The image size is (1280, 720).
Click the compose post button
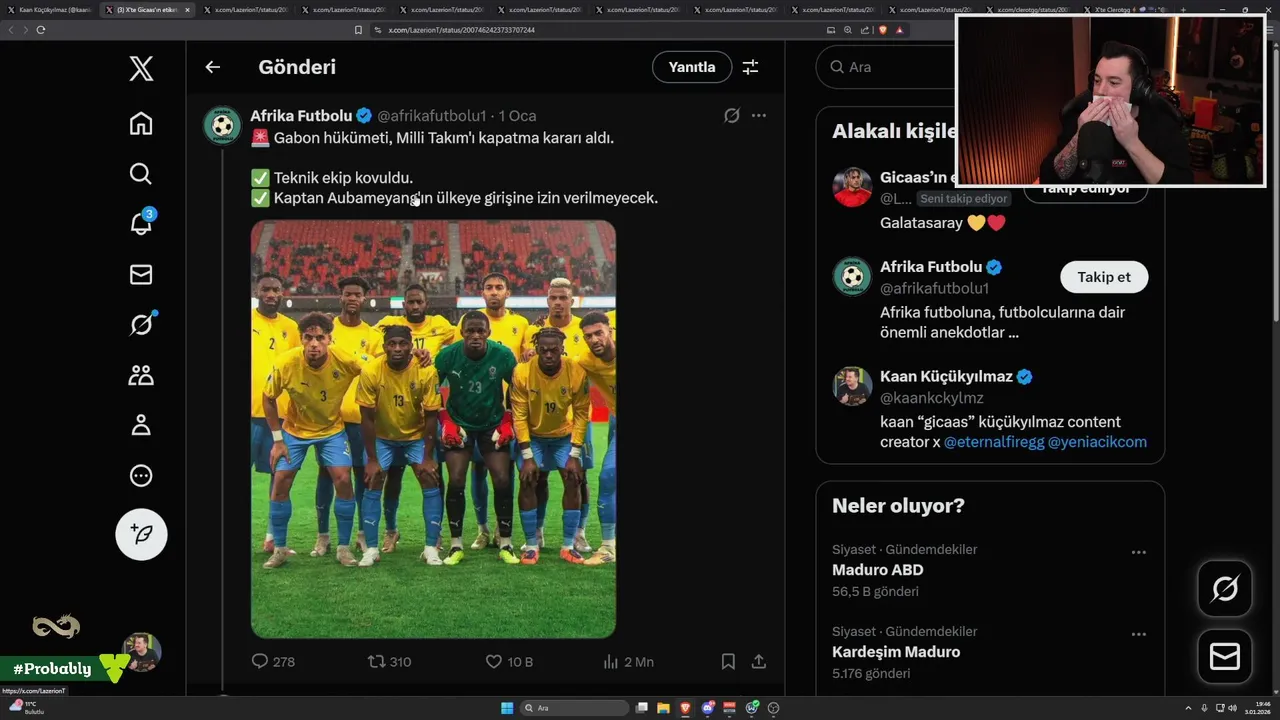tap(141, 534)
